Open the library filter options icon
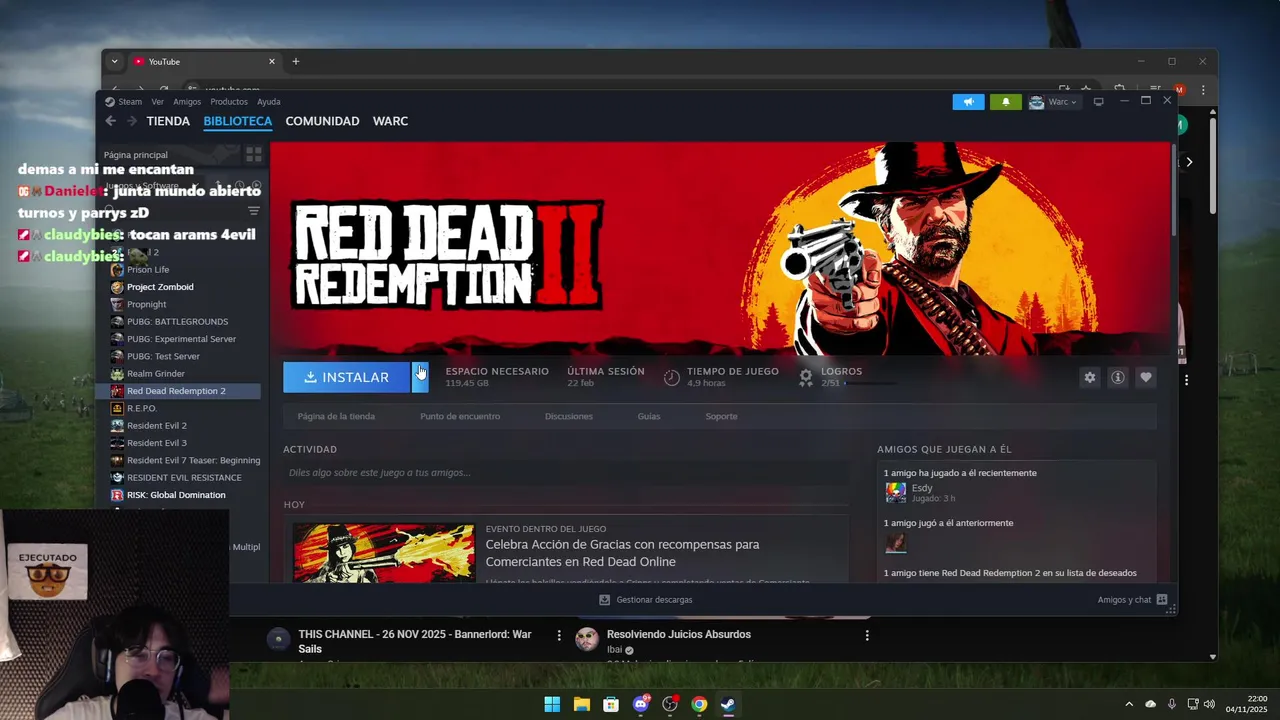The image size is (1280, 720). point(254,211)
